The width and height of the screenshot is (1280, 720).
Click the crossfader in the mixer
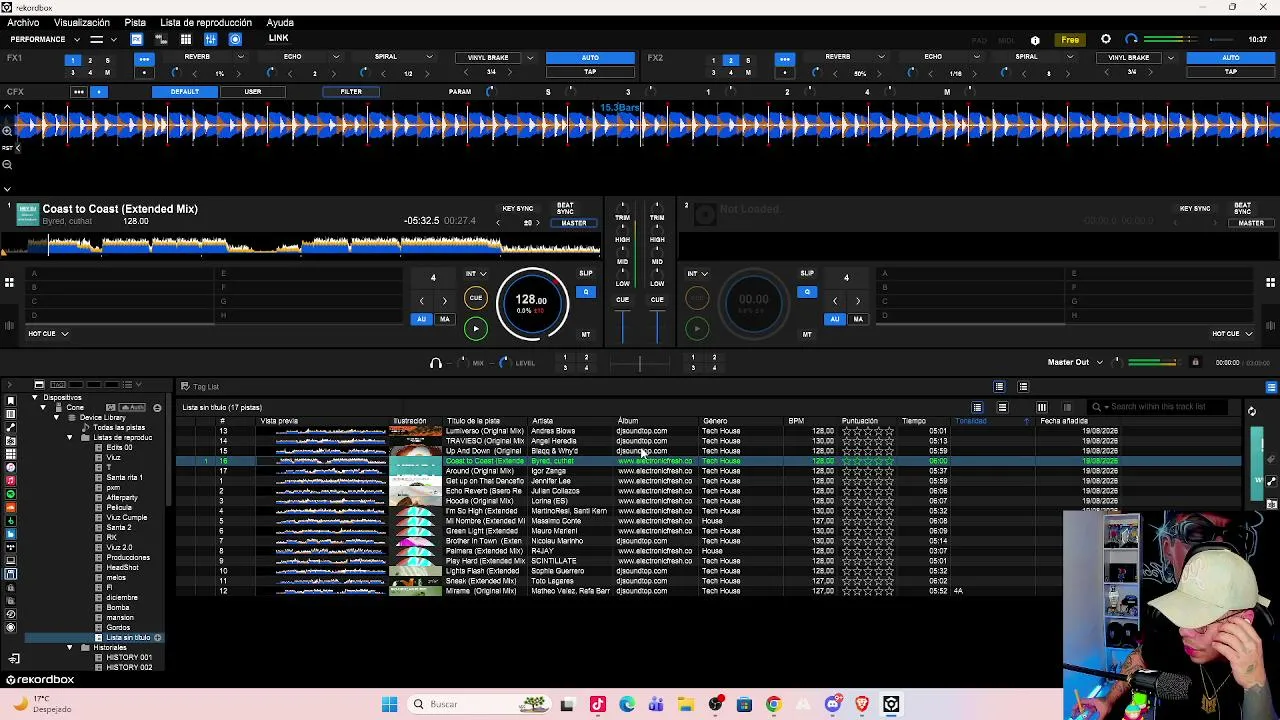click(x=640, y=364)
